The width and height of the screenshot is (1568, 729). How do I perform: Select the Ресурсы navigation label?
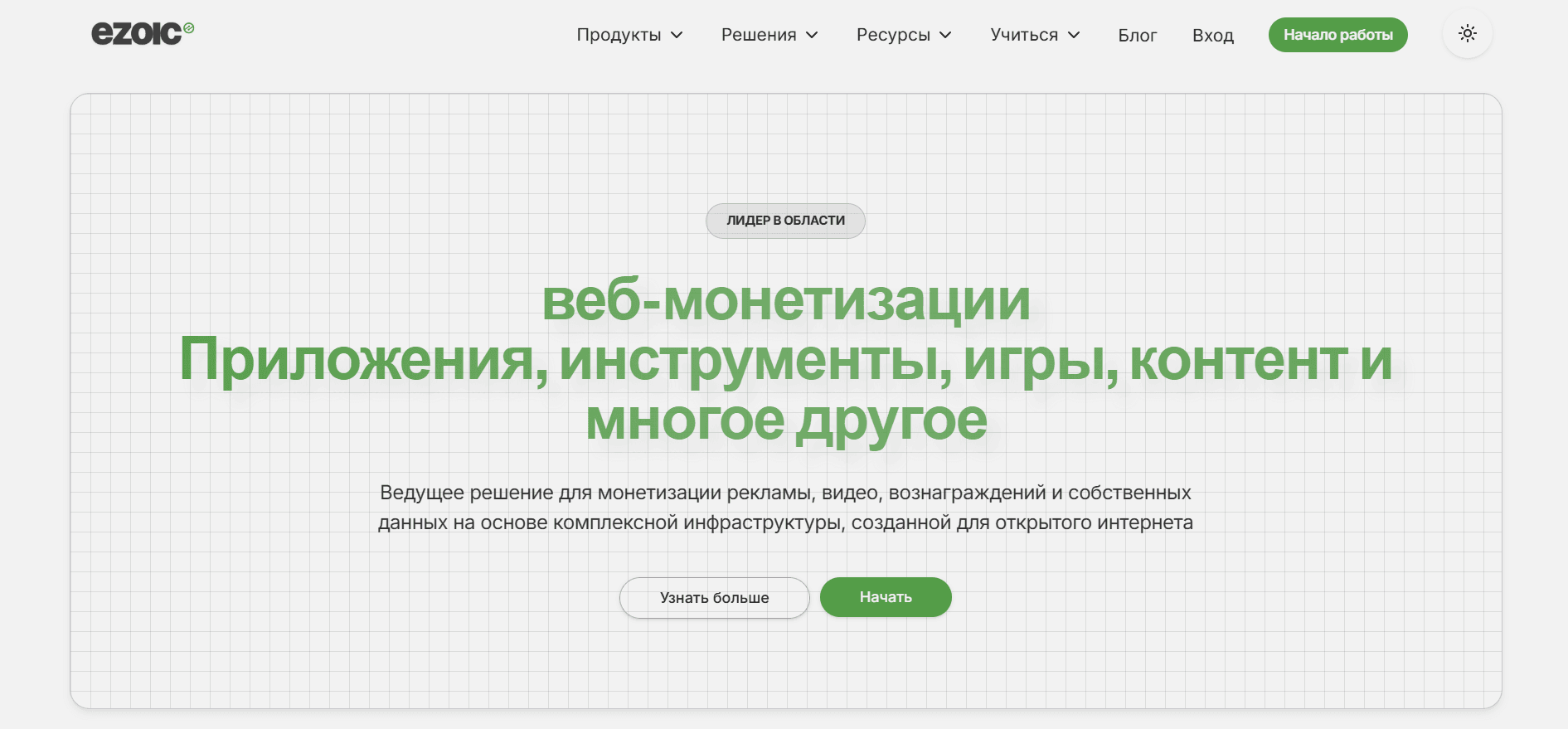click(x=893, y=35)
